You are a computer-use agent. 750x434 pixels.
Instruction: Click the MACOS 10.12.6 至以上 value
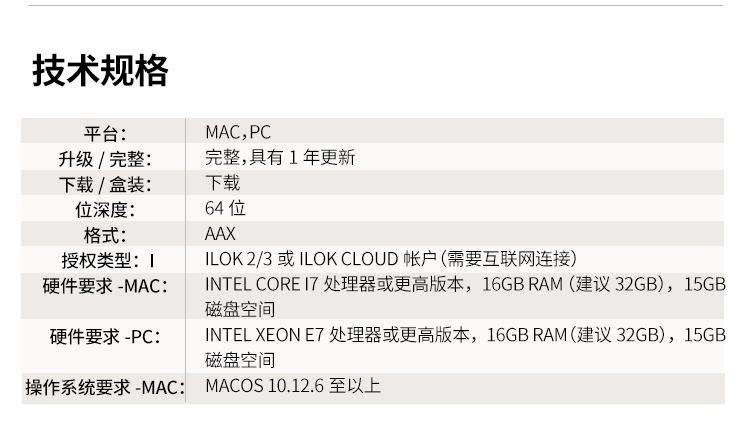pos(293,386)
